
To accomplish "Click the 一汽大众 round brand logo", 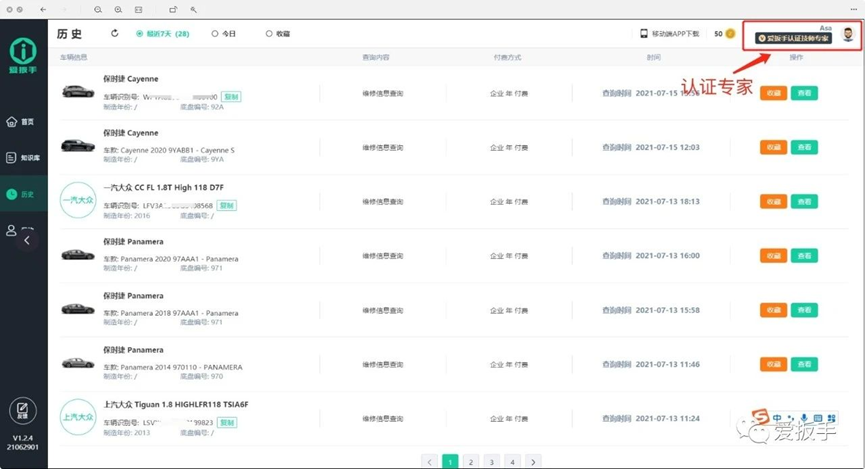I will point(78,200).
